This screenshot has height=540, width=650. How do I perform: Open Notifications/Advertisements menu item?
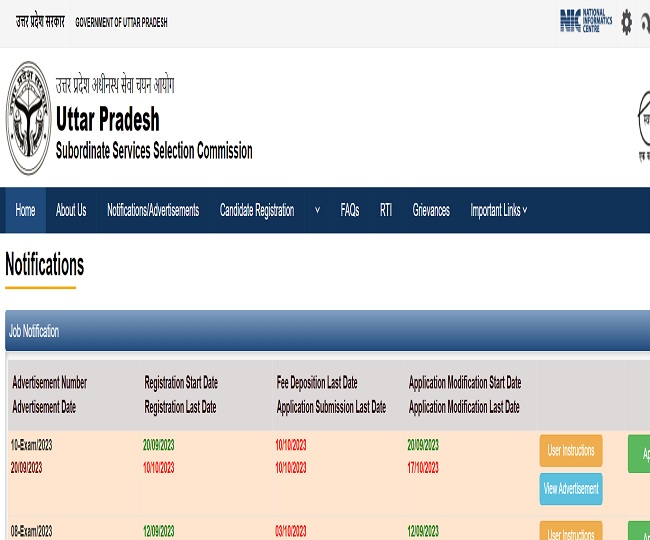[x=153, y=210]
